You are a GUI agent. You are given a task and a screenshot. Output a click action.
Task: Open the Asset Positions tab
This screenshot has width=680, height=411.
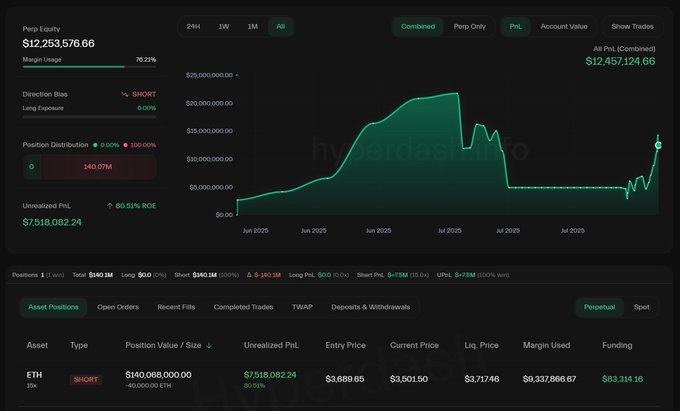tap(53, 307)
